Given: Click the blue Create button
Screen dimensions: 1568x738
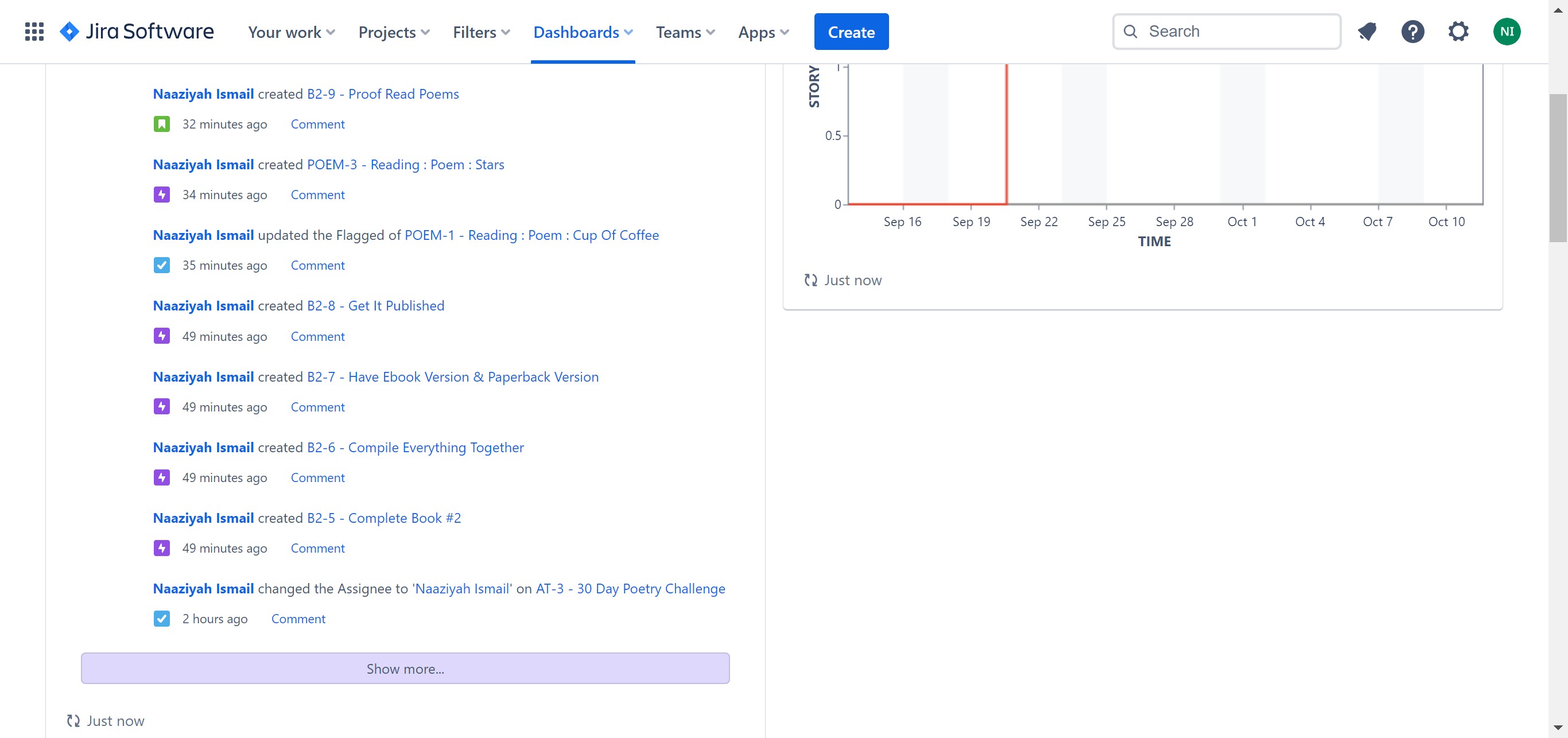Looking at the screenshot, I should [x=851, y=32].
